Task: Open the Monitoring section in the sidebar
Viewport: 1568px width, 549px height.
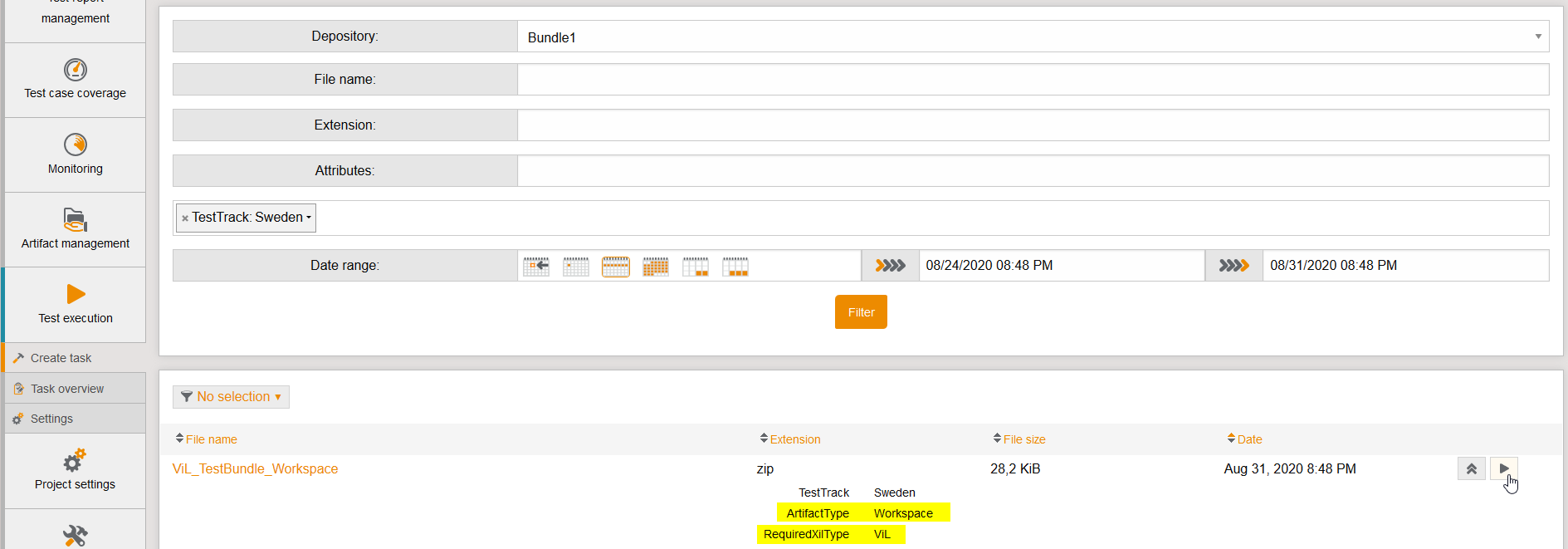Action: point(75,154)
